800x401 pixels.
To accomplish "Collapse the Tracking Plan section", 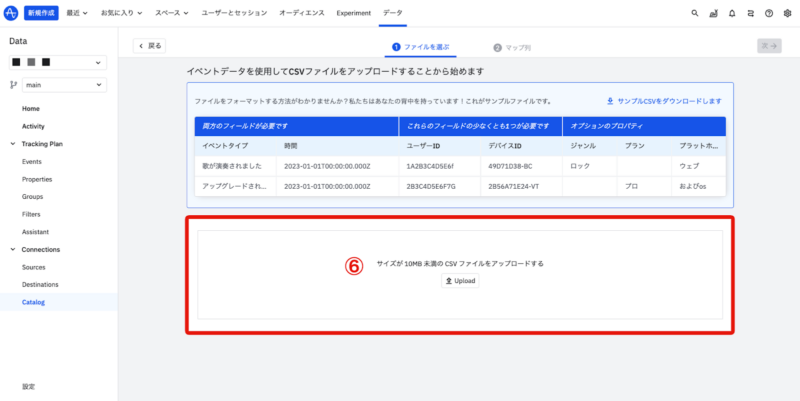I will [x=13, y=144].
